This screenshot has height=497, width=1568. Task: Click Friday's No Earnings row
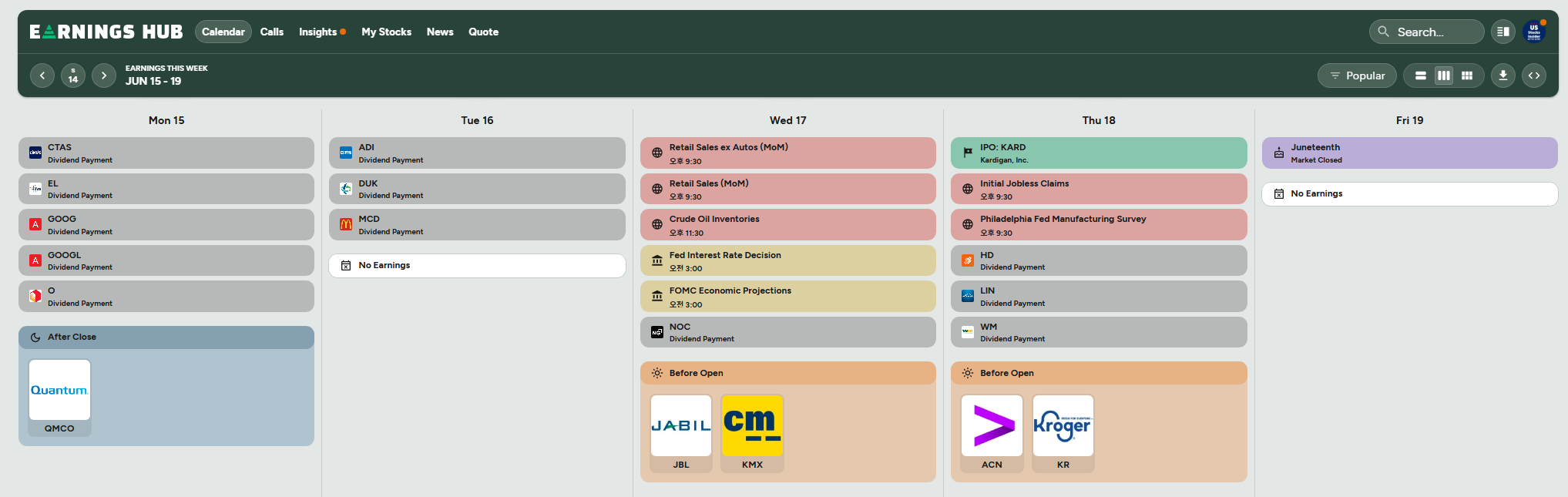click(1409, 193)
